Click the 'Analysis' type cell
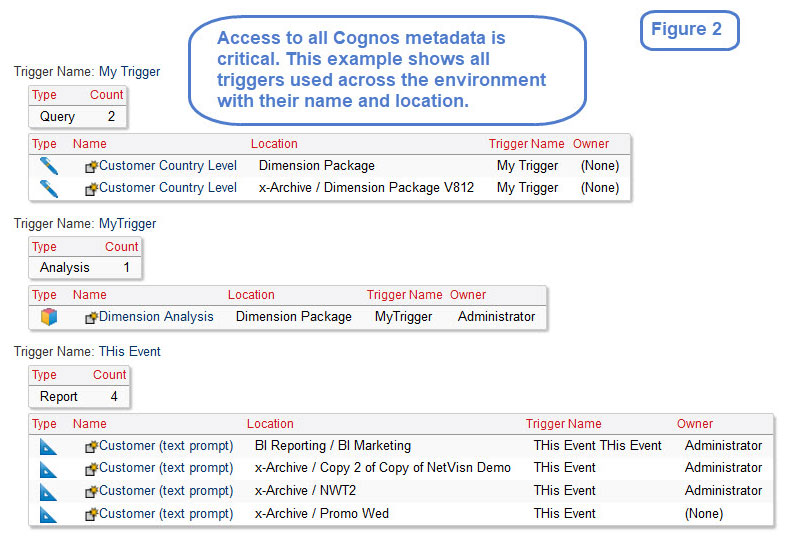The image size is (788, 543). point(65,267)
